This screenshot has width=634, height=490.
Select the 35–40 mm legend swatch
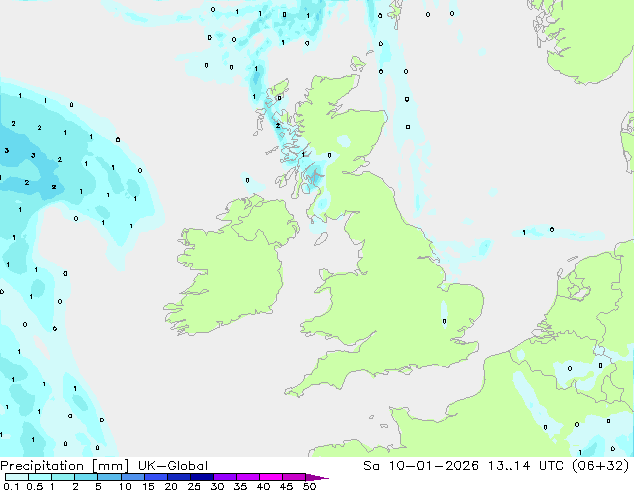247,477
